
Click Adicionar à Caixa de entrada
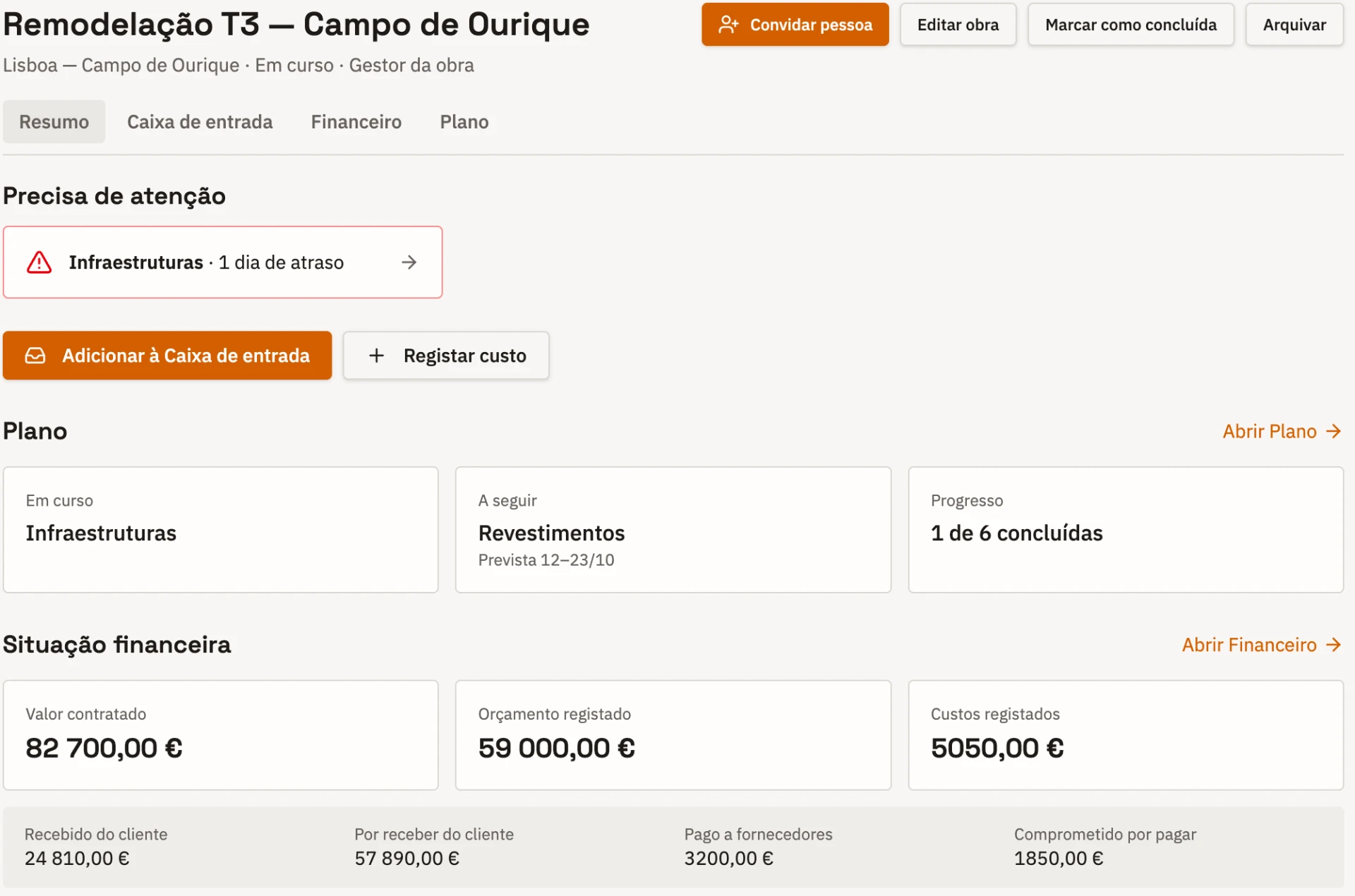coord(167,356)
